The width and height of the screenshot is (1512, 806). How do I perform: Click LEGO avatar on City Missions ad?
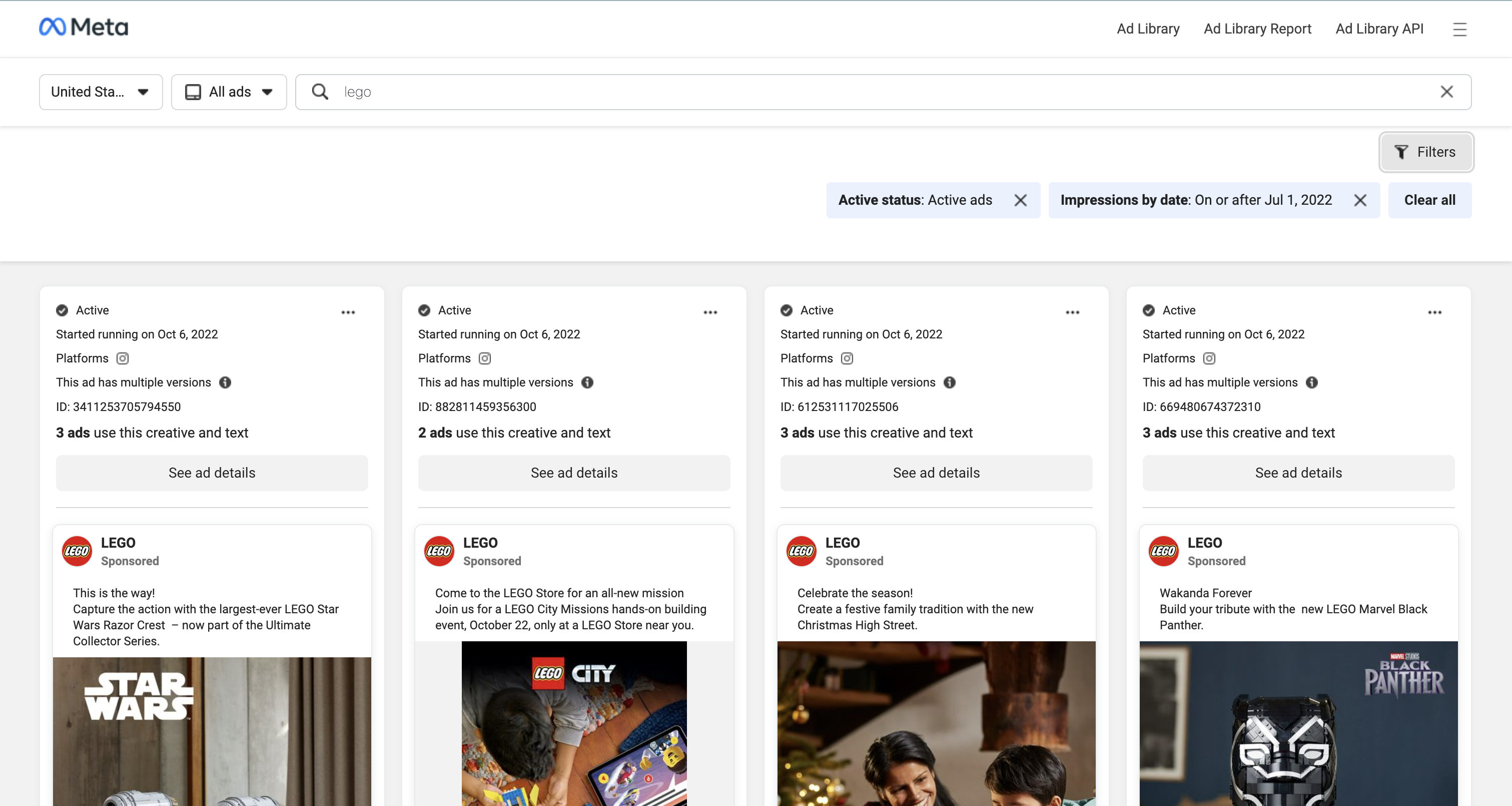(x=439, y=551)
